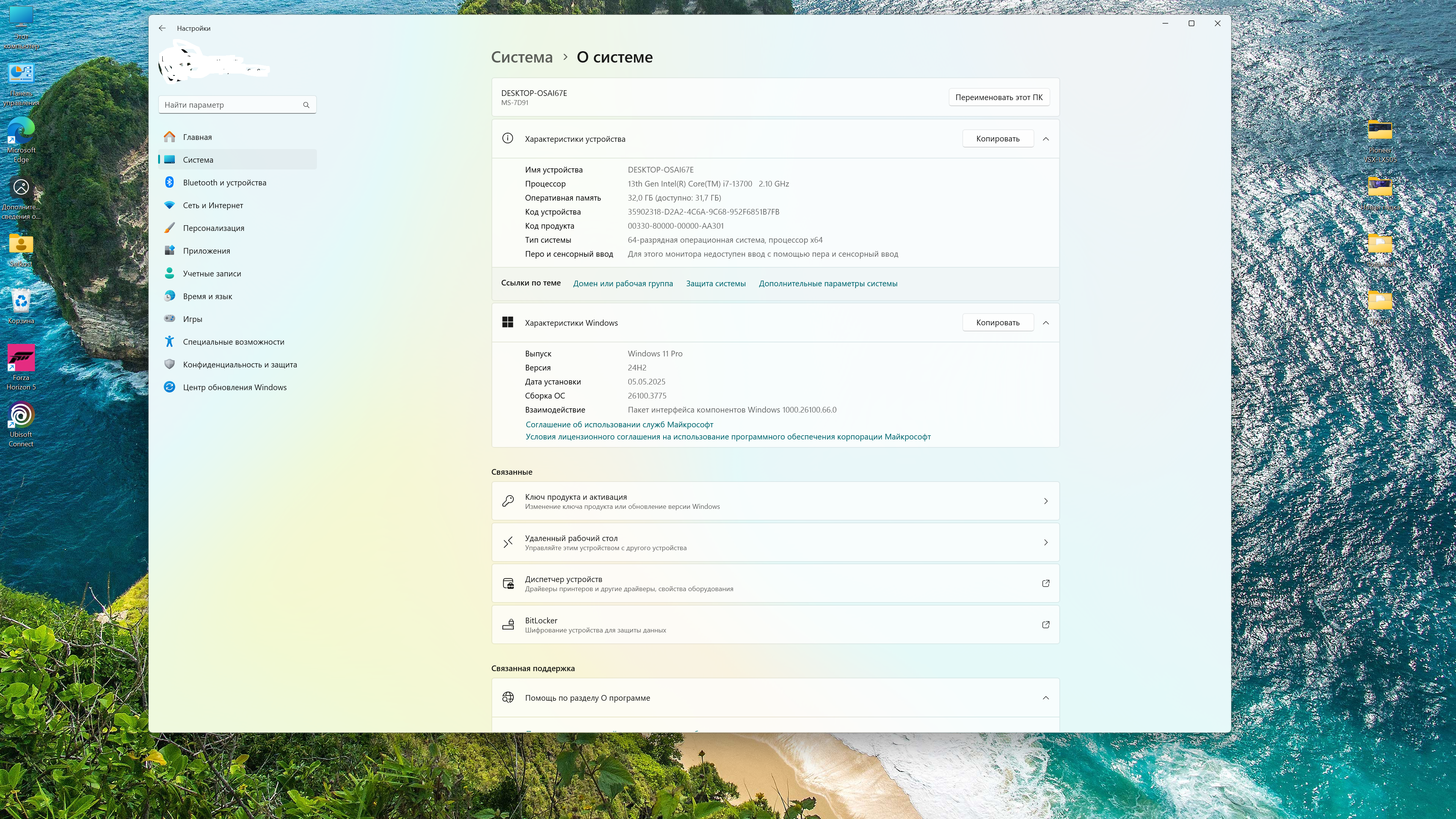Viewport: 1456px width, 819px height.
Task: Click the BitLocker lock-drive icon
Action: (x=508, y=624)
